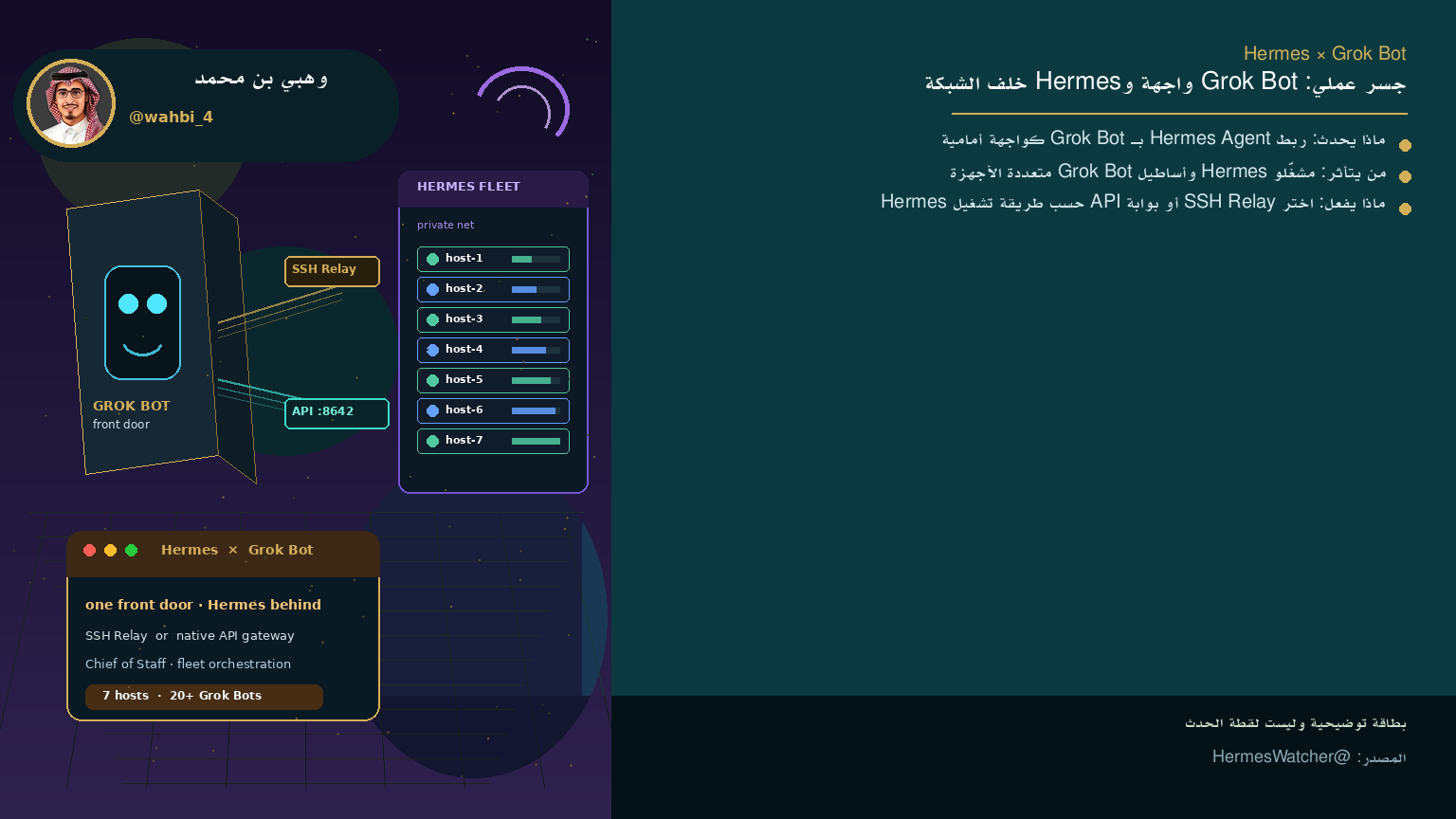Screen dimensions: 1456x819
Task: Click the second bullet dot about Hermes operators
Action: [1405, 176]
